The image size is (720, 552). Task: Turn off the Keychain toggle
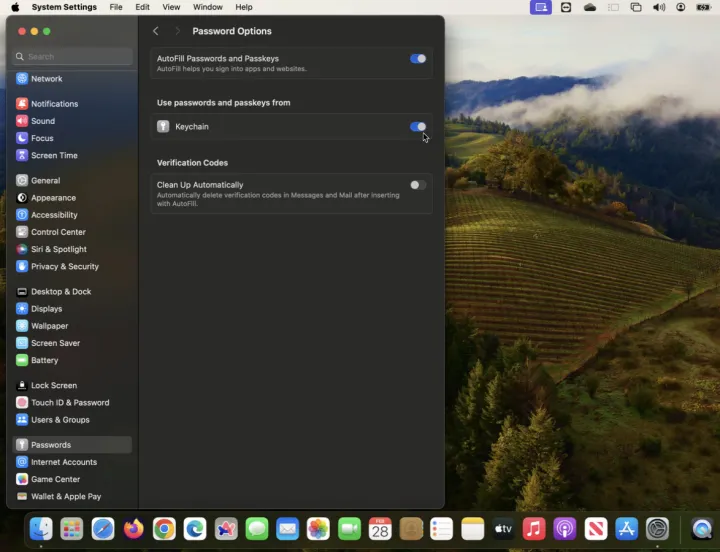[418, 127]
